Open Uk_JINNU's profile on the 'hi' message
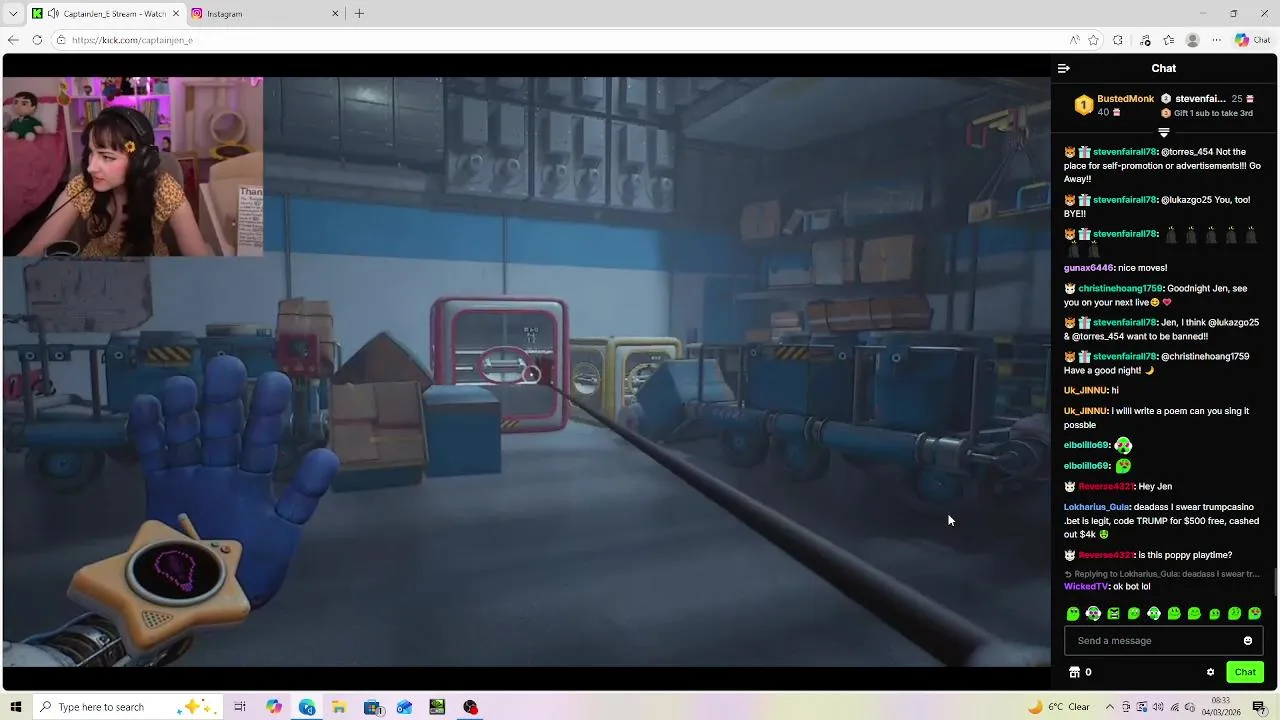This screenshot has width=1280, height=720. [x=1086, y=391]
